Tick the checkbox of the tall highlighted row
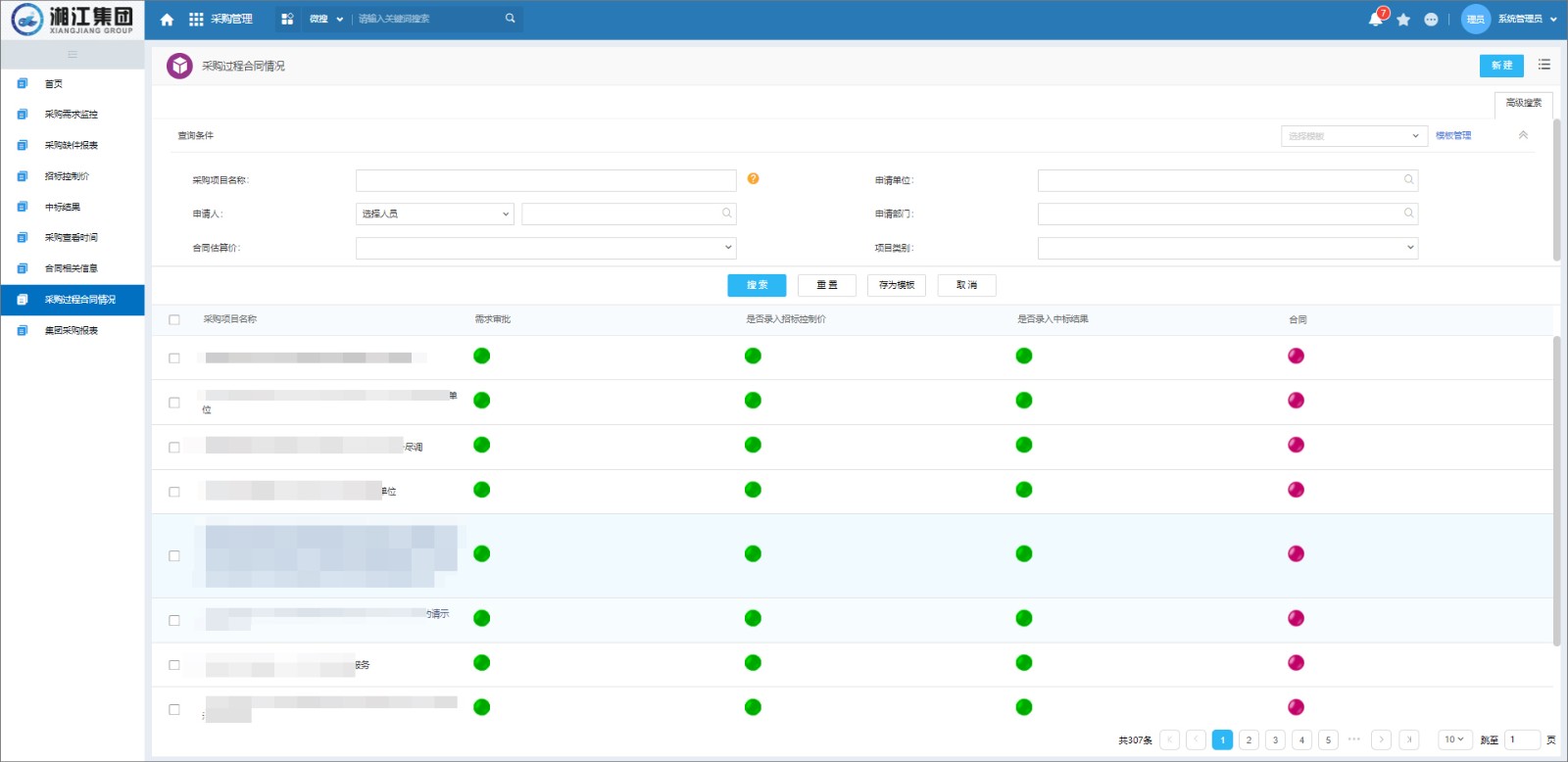Screen dimensions: 1568x762 (174, 555)
